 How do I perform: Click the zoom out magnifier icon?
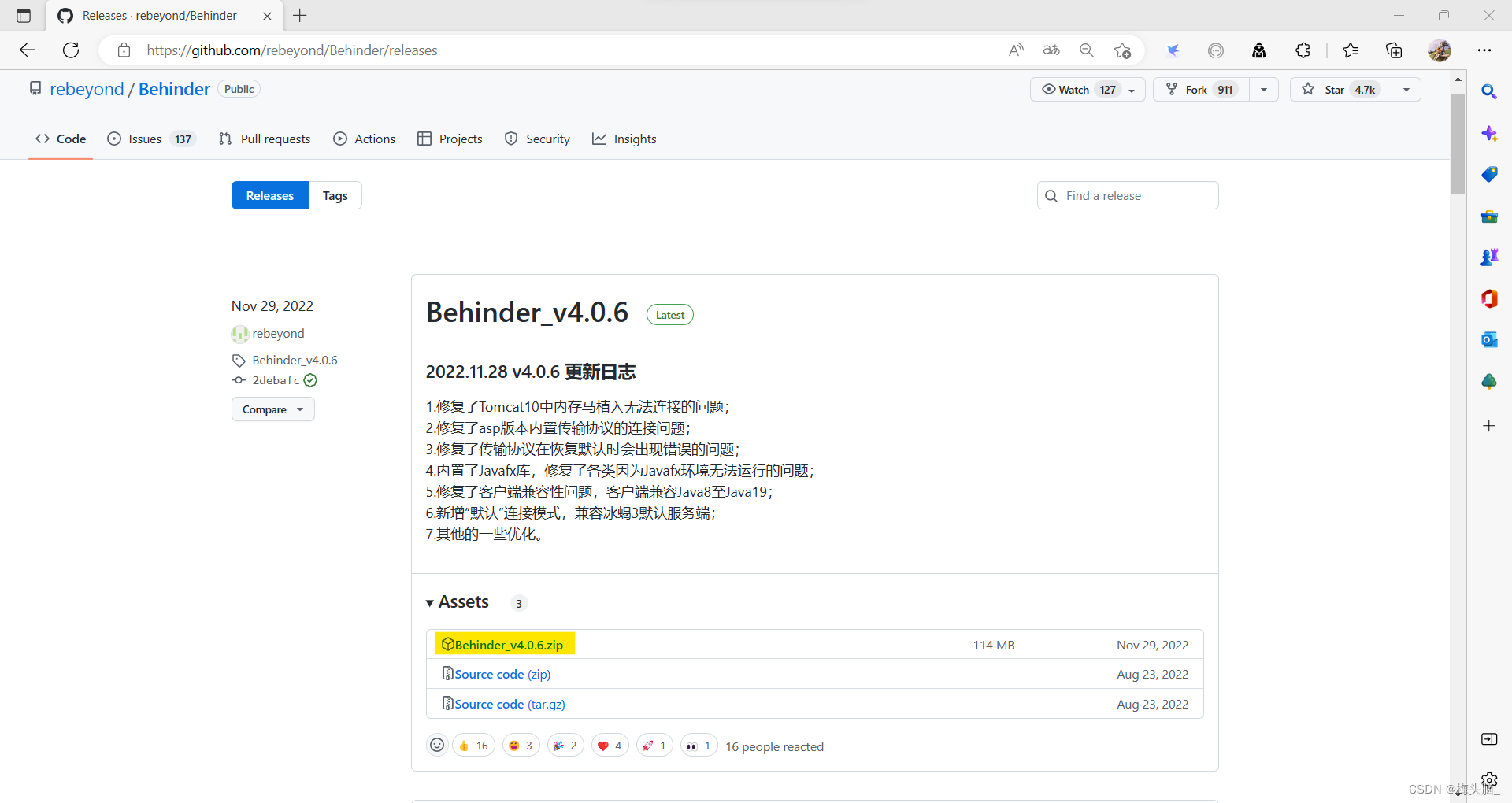pyautogui.click(x=1087, y=50)
